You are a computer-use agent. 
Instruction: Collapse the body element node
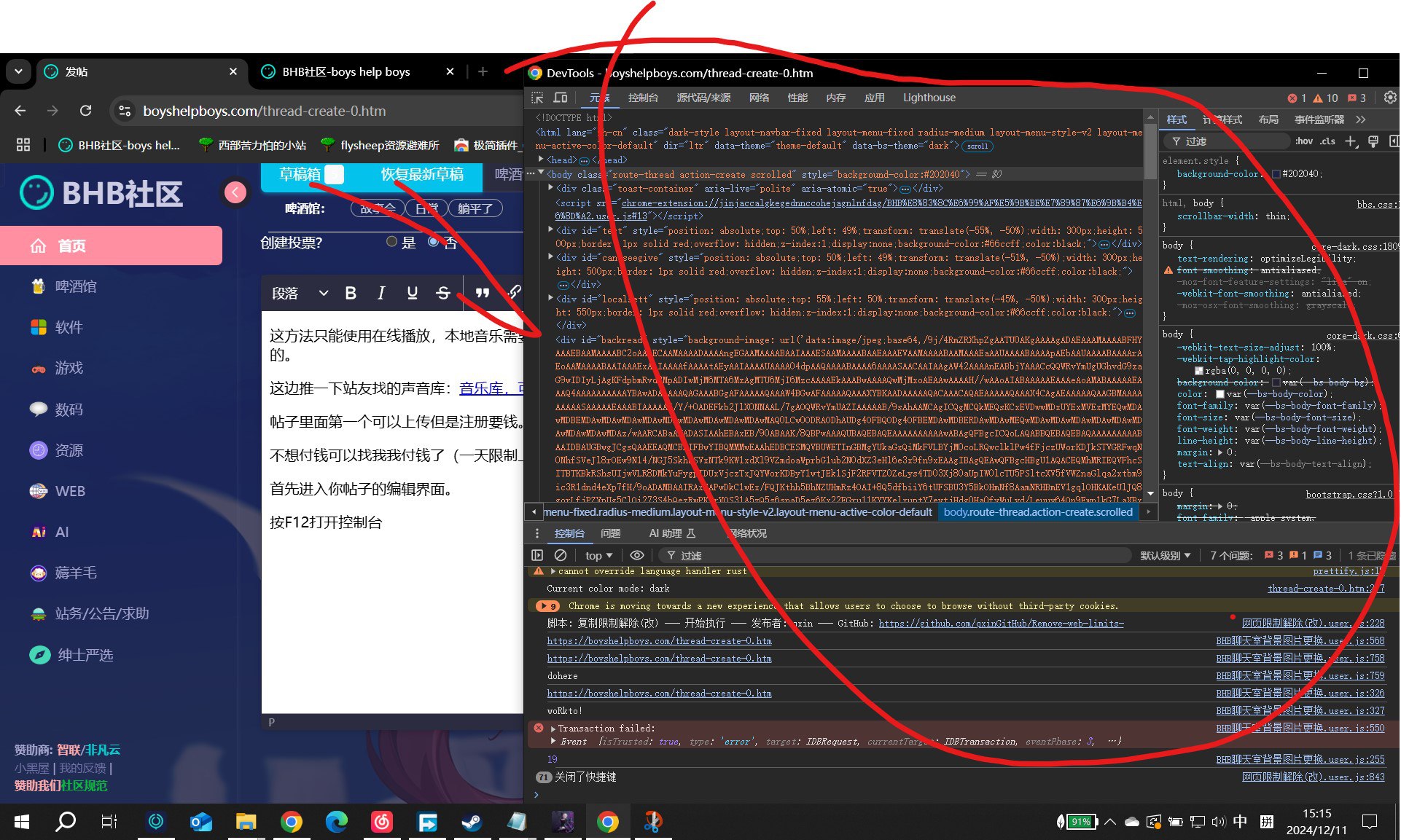(x=541, y=174)
